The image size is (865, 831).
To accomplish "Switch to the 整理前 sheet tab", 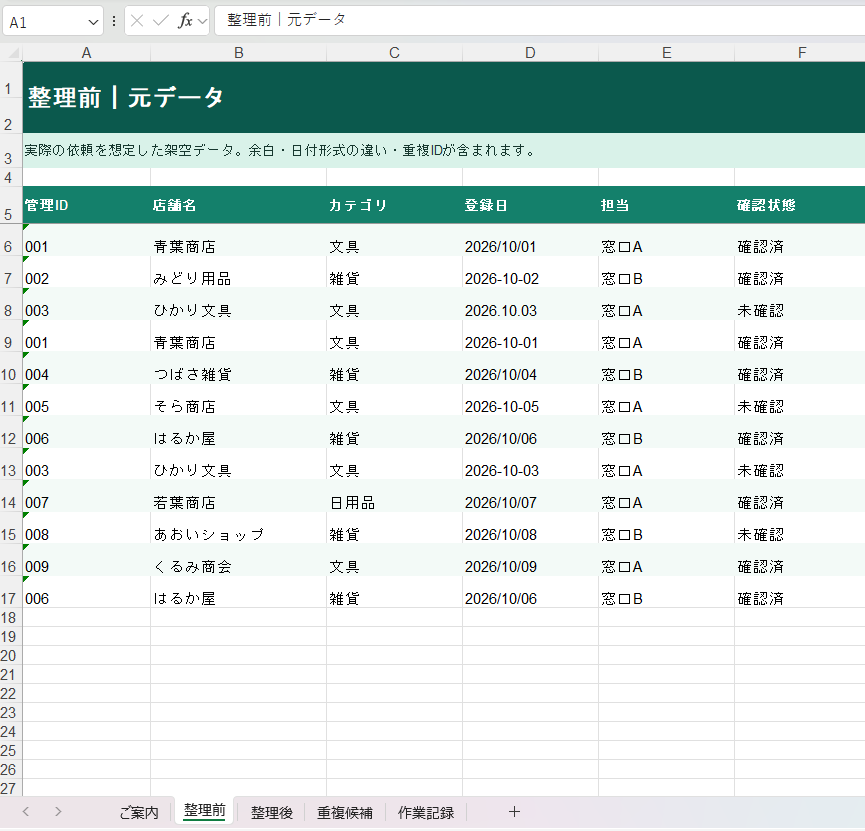I will [x=204, y=811].
